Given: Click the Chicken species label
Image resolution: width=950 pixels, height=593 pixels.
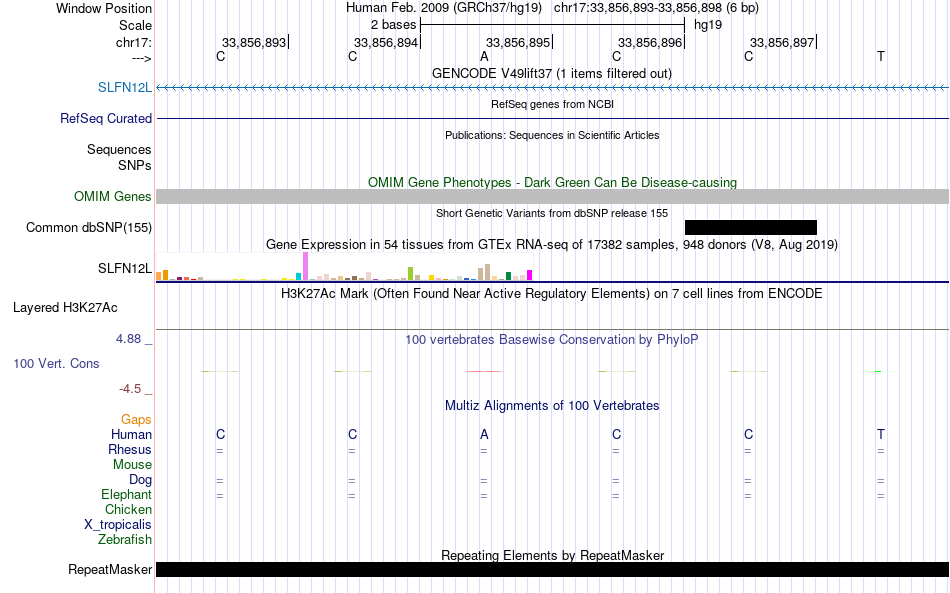Looking at the screenshot, I should (x=128, y=509).
